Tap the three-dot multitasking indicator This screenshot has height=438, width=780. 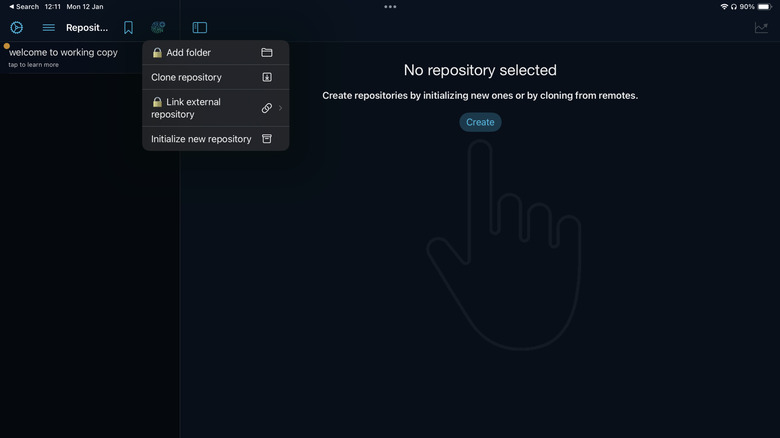(x=390, y=7)
